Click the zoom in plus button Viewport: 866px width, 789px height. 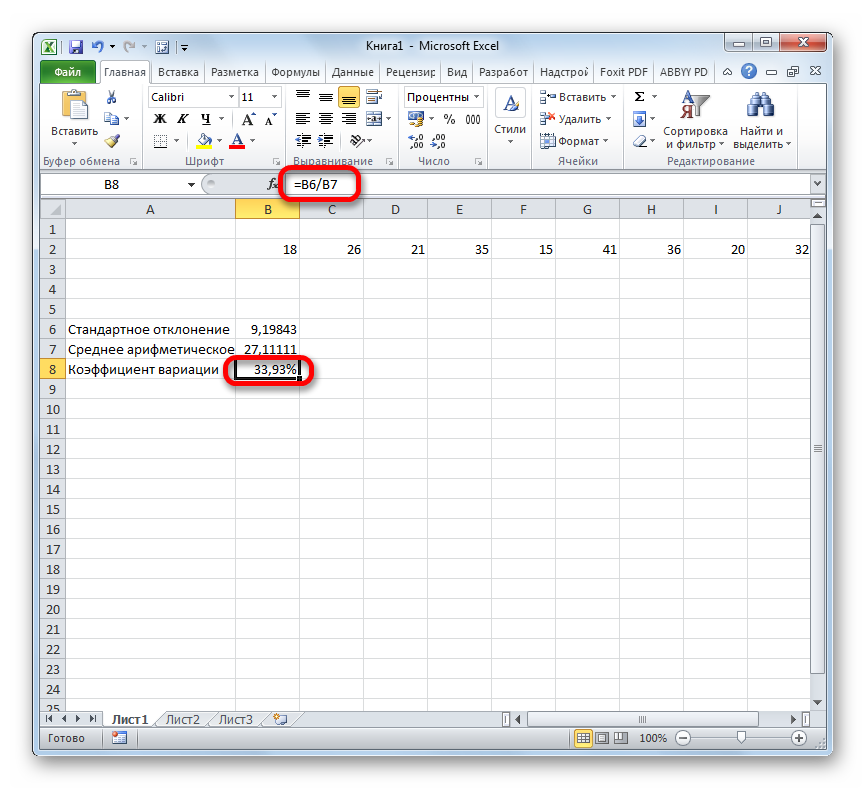(x=799, y=738)
